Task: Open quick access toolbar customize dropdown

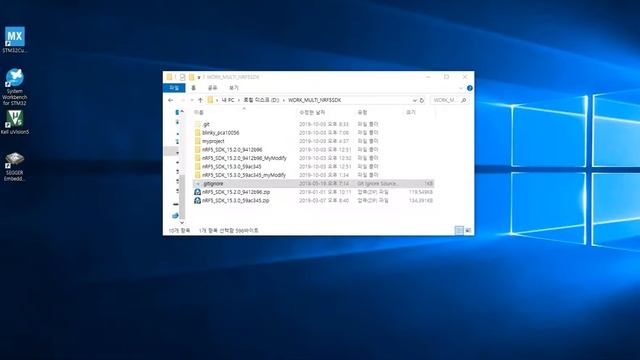Action: 199,77
